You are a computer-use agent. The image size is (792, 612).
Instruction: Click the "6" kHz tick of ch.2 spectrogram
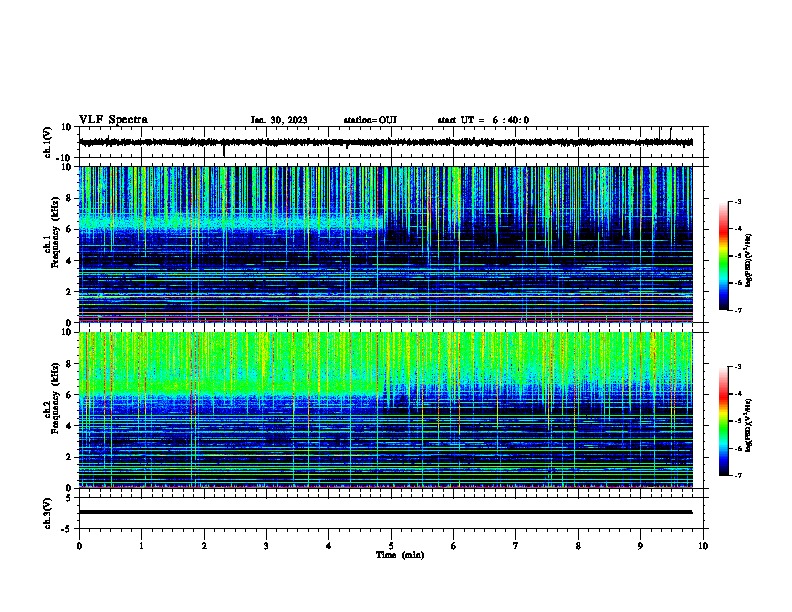pyautogui.click(x=70, y=394)
